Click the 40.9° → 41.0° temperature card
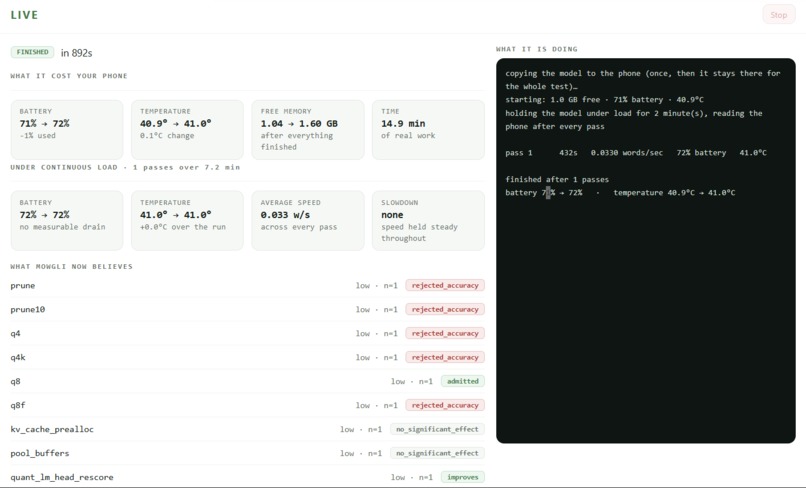Viewport: 806px width, 488px height. coord(187,130)
